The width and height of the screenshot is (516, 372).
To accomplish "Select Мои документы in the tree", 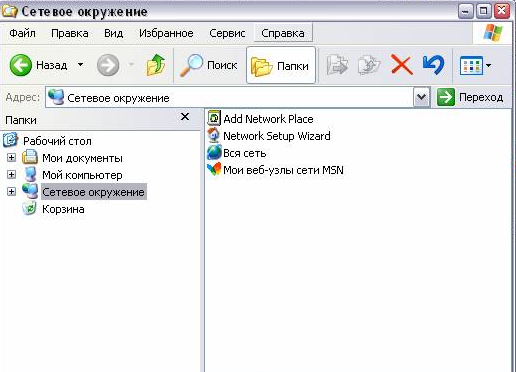I will (82, 158).
